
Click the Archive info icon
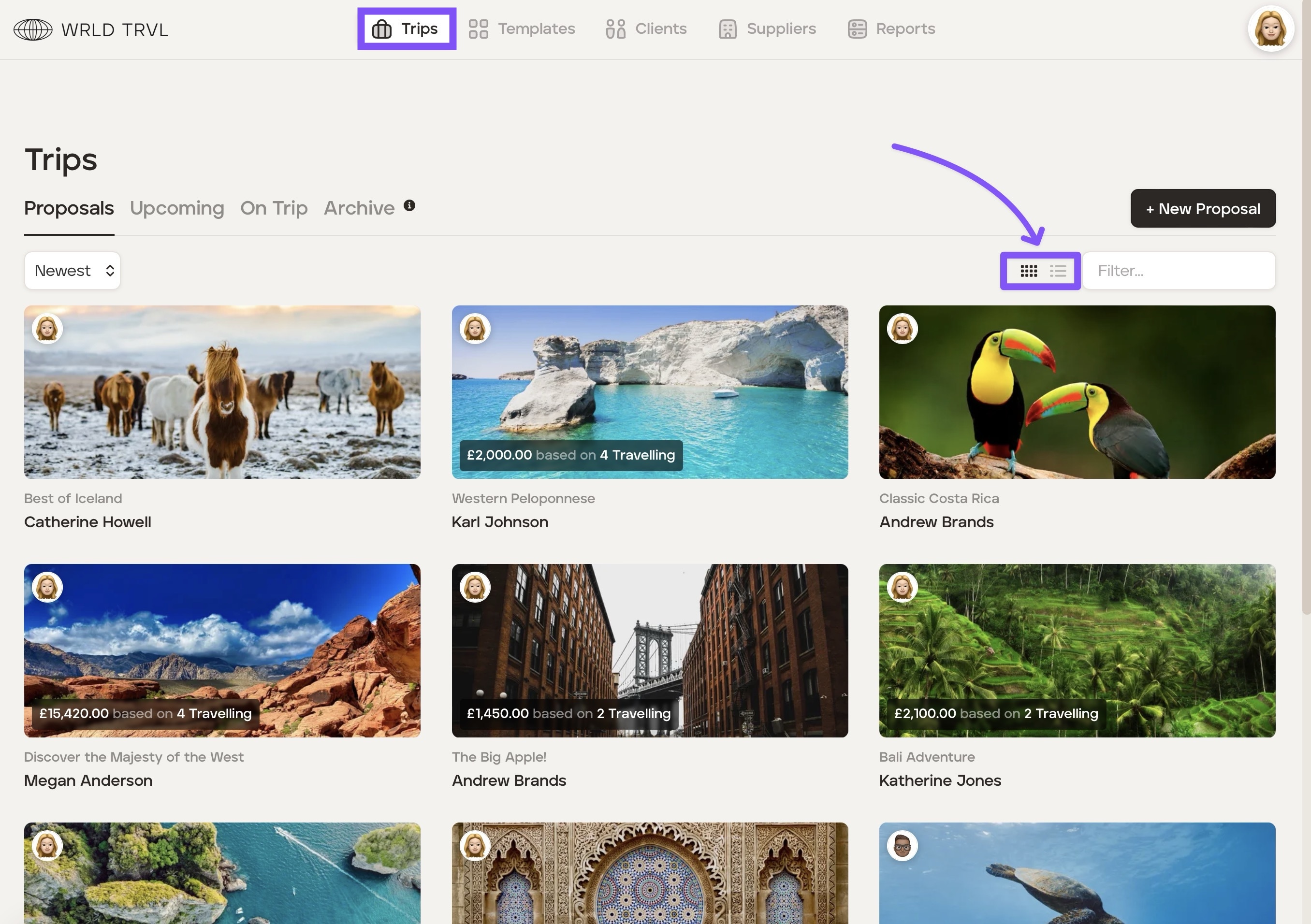click(409, 205)
